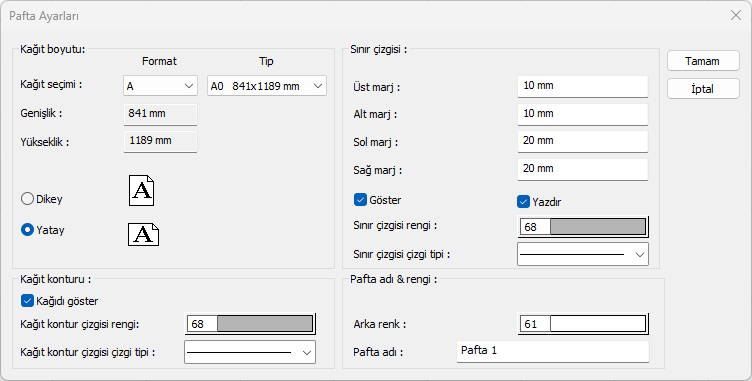This screenshot has height=381, width=752.
Task: Open the Arka renk color swatch
Action: 583,324
